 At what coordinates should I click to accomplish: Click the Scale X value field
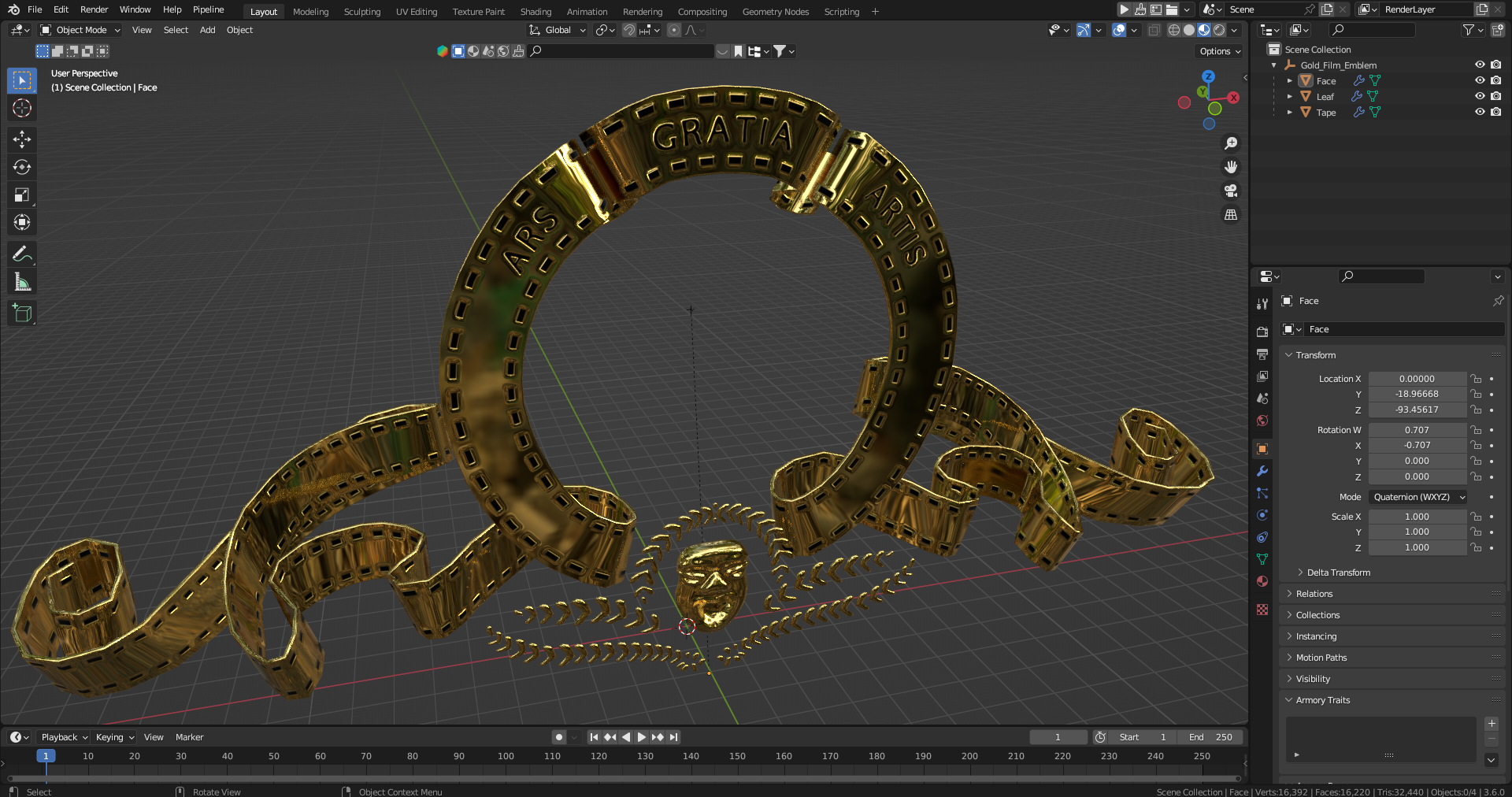point(1417,517)
